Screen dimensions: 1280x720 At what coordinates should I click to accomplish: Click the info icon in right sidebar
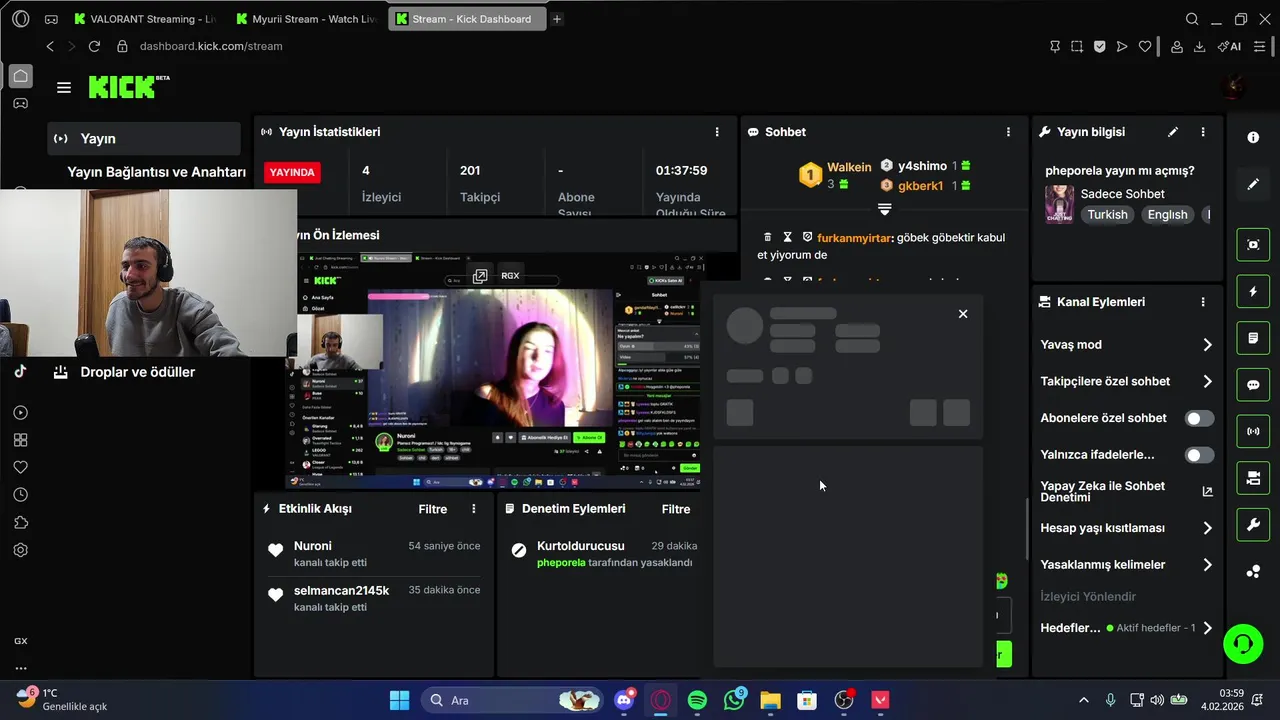point(1253,138)
